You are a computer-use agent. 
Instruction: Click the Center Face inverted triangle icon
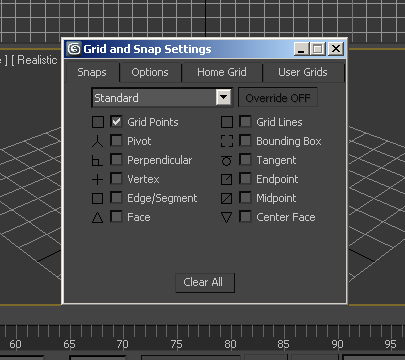tap(226, 218)
